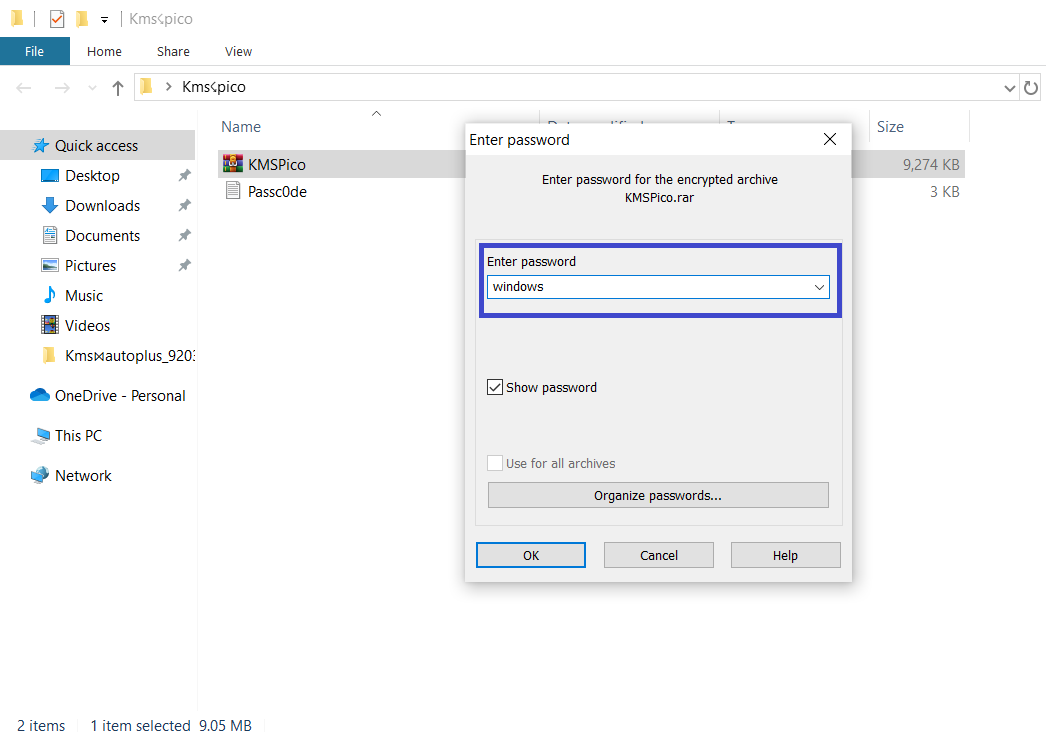1047x740 pixels.
Task: Click the Kms pico address bar path
Action: pos(214,87)
